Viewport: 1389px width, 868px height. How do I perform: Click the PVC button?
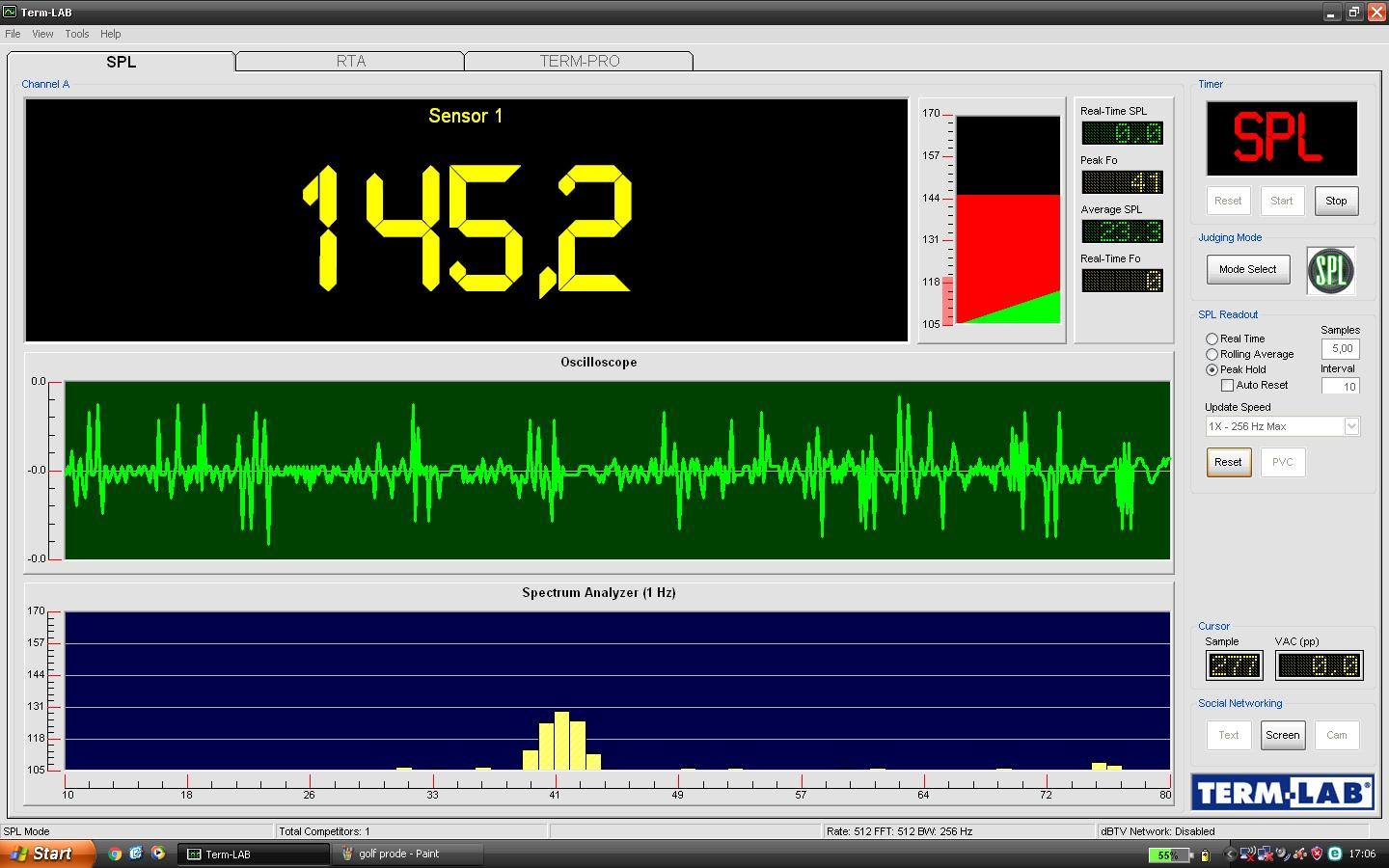[x=1283, y=462]
